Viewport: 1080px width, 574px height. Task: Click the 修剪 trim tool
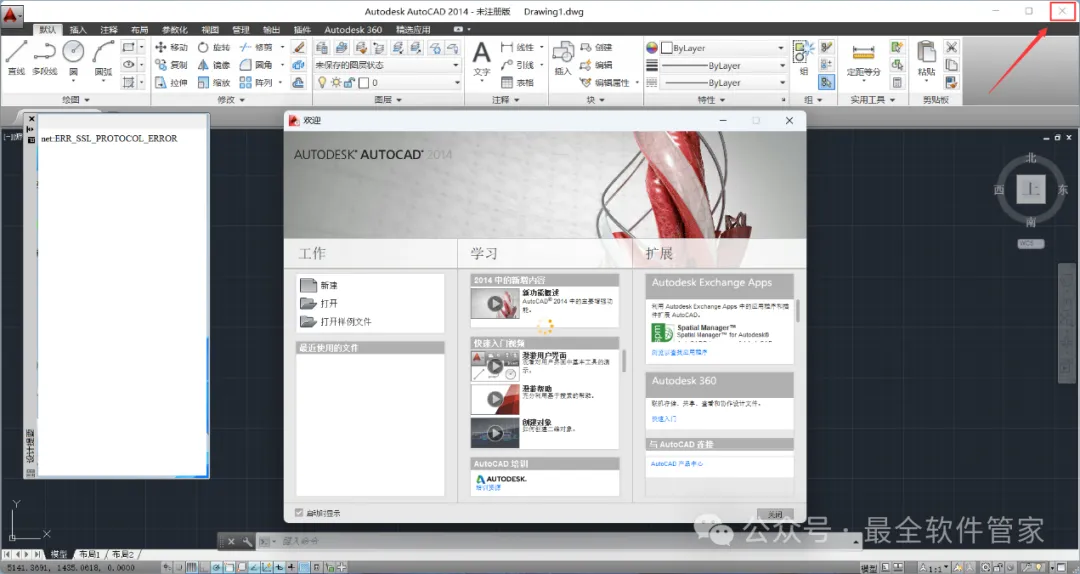pyautogui.click(x=256, y=47)
